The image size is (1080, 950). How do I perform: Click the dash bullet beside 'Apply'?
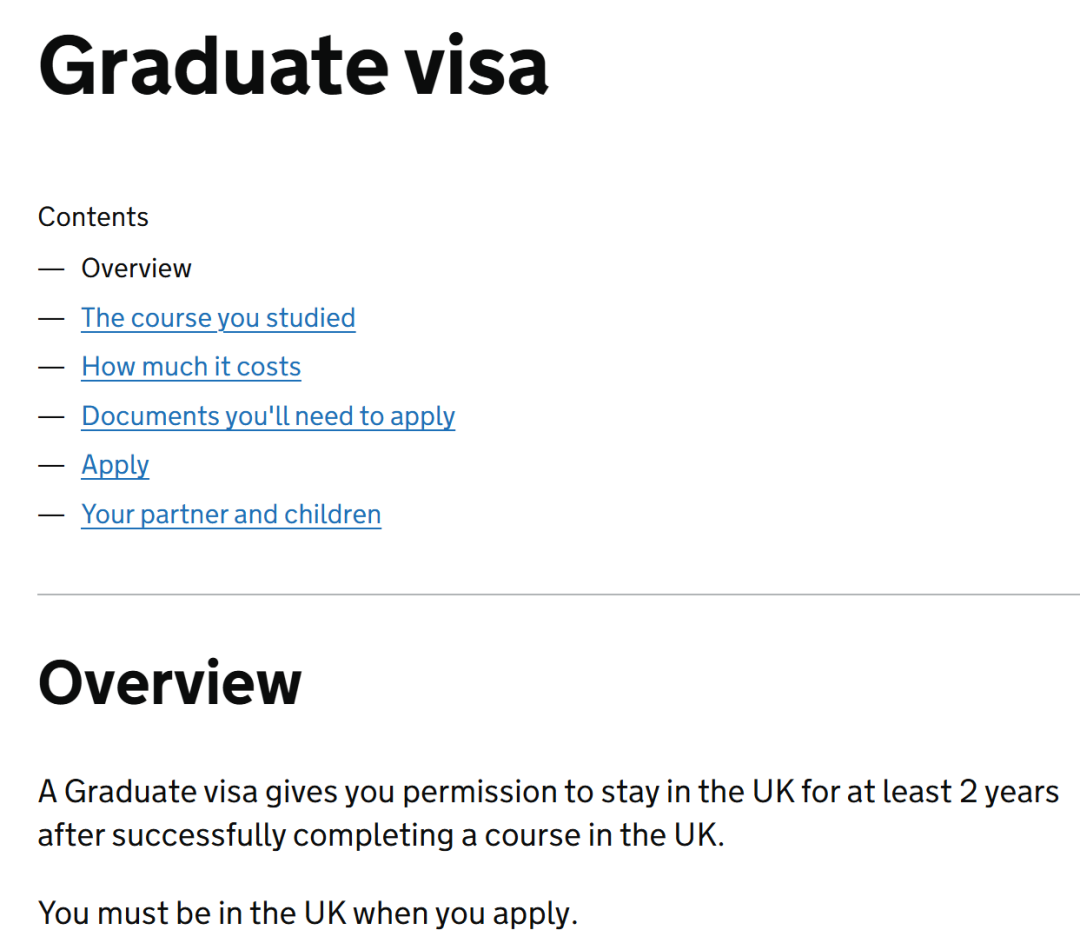(51, 466)
